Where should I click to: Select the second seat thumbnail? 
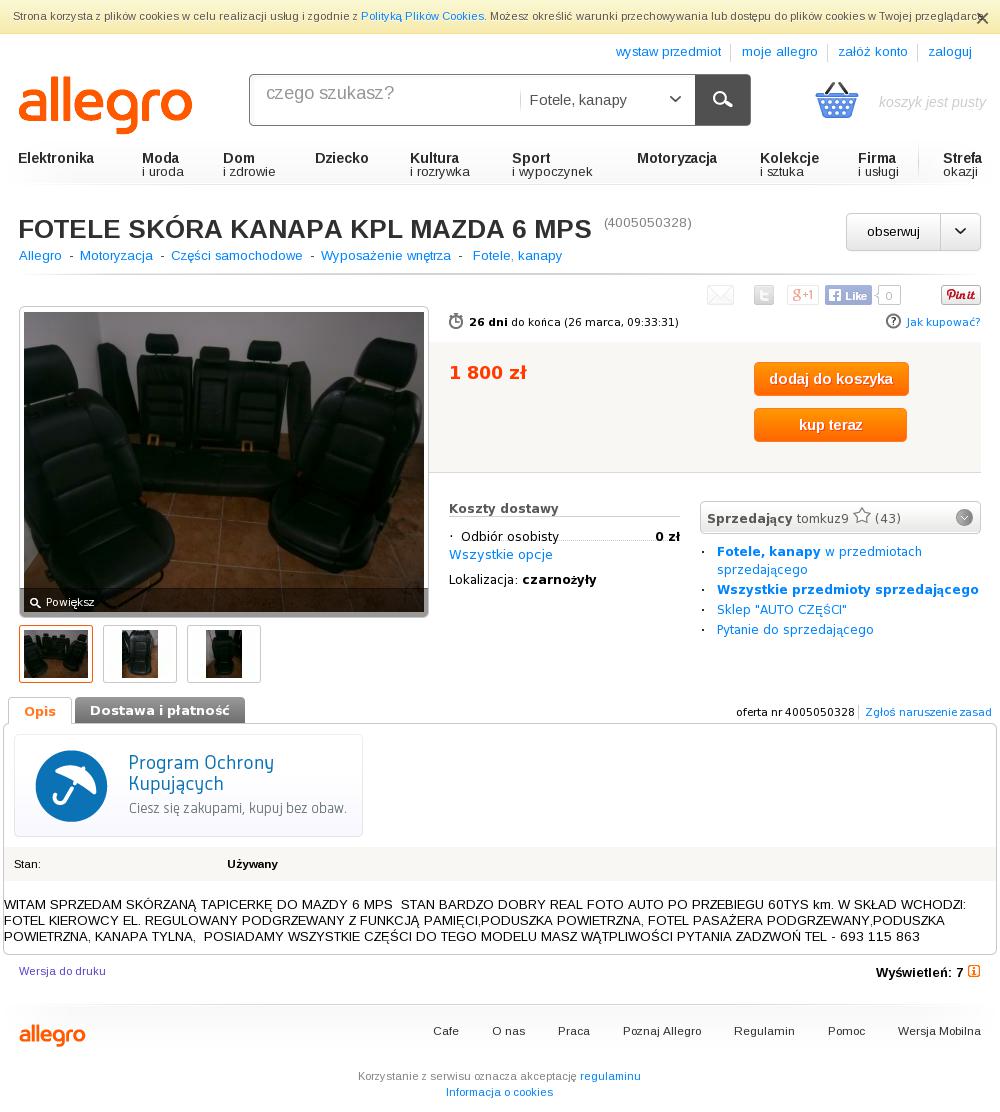pos(140,654)
